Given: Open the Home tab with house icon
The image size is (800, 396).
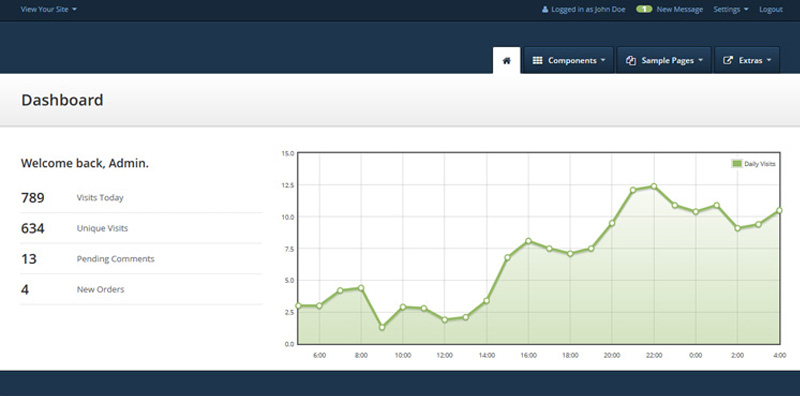Looking at the screenshot, I should pos(507,61).
